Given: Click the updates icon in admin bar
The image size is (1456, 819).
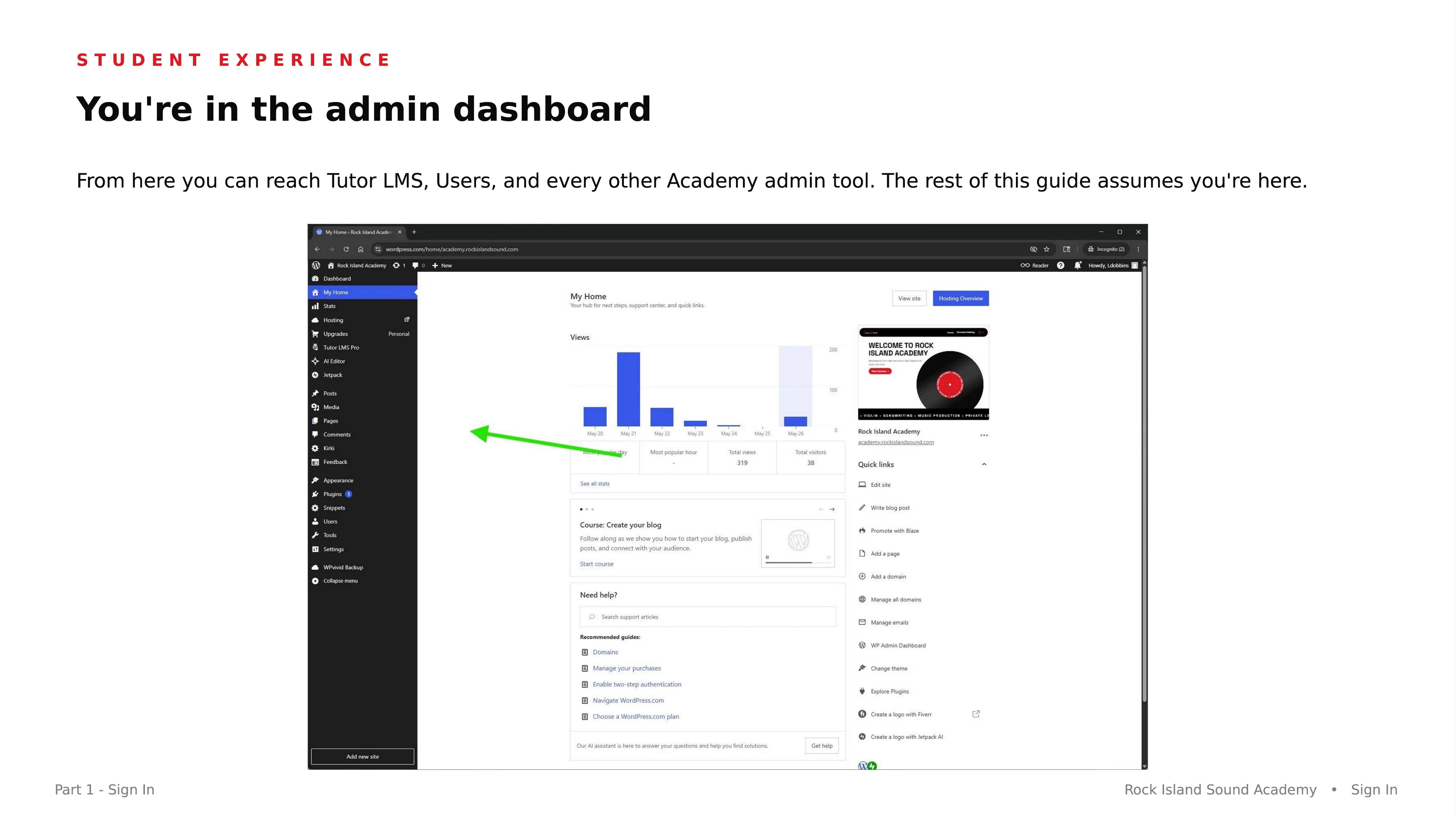Looking at the screenshot, I should pos(399,265).
